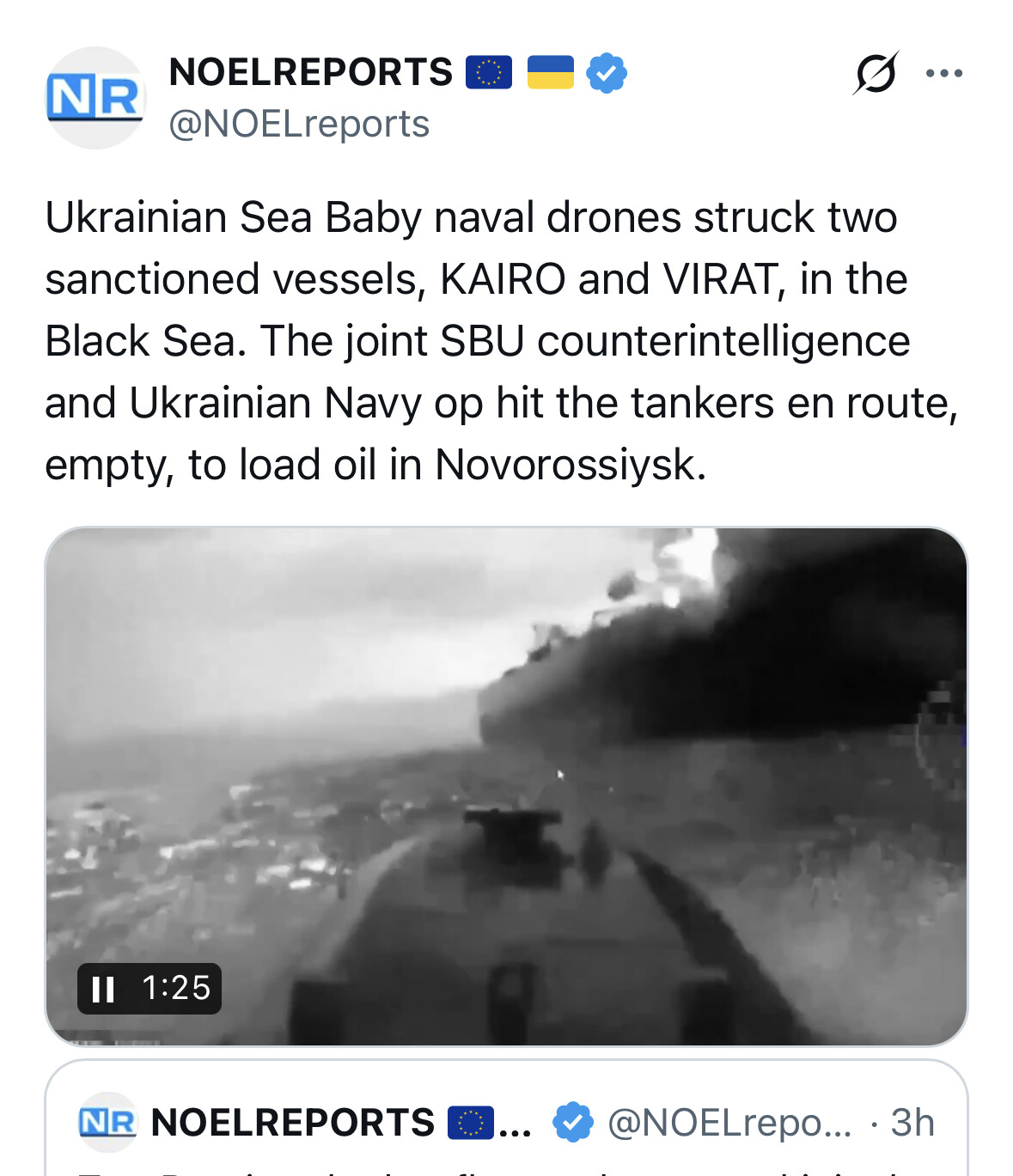
Task: Tap the quoted post's truncated @NOELrepo… handle
Action: click(729, 1123)
